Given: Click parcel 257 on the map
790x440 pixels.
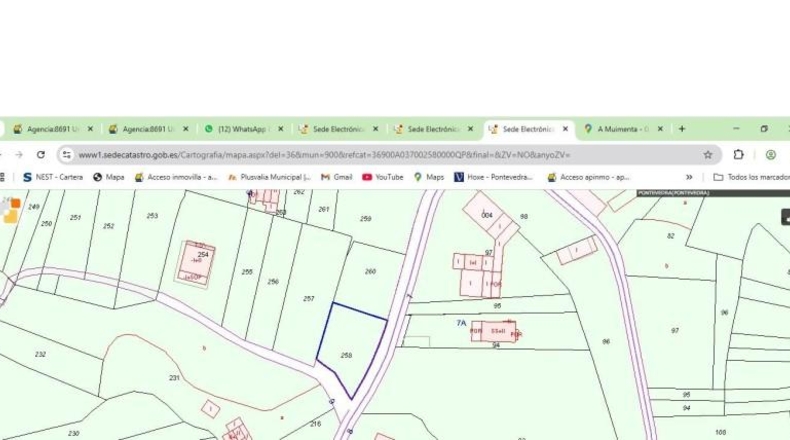Looking at the screenshot, I should (x=309, y=298).
